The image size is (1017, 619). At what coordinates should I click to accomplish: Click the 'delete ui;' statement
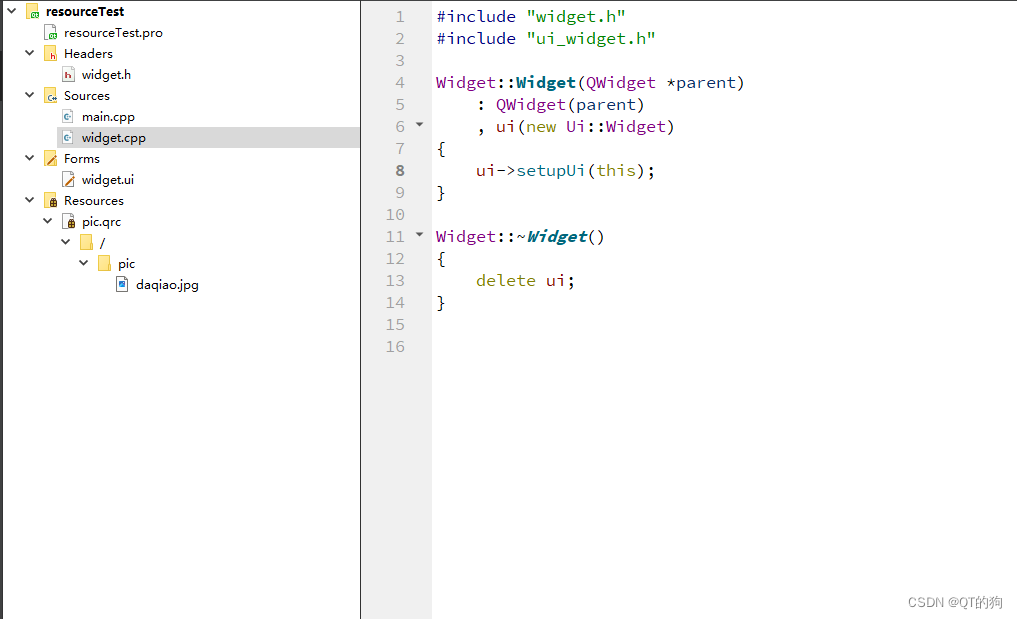(x=525, y=280)
